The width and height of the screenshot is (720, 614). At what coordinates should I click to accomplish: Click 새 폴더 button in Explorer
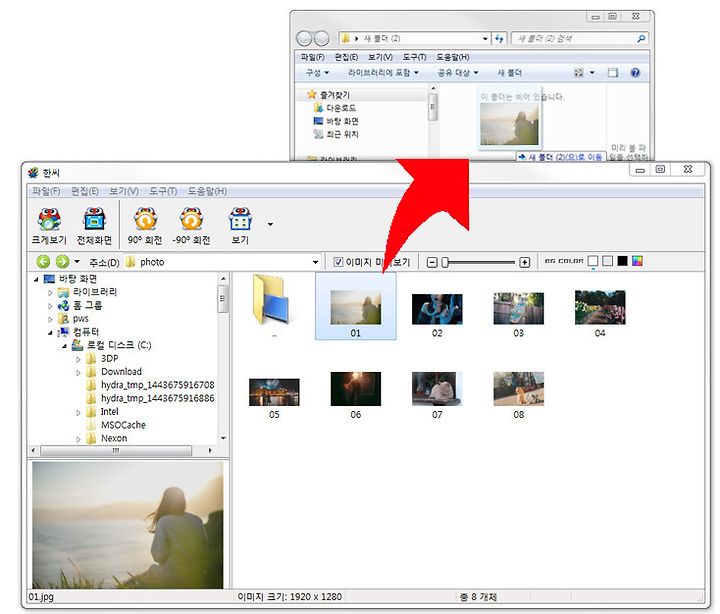[509, 73]
